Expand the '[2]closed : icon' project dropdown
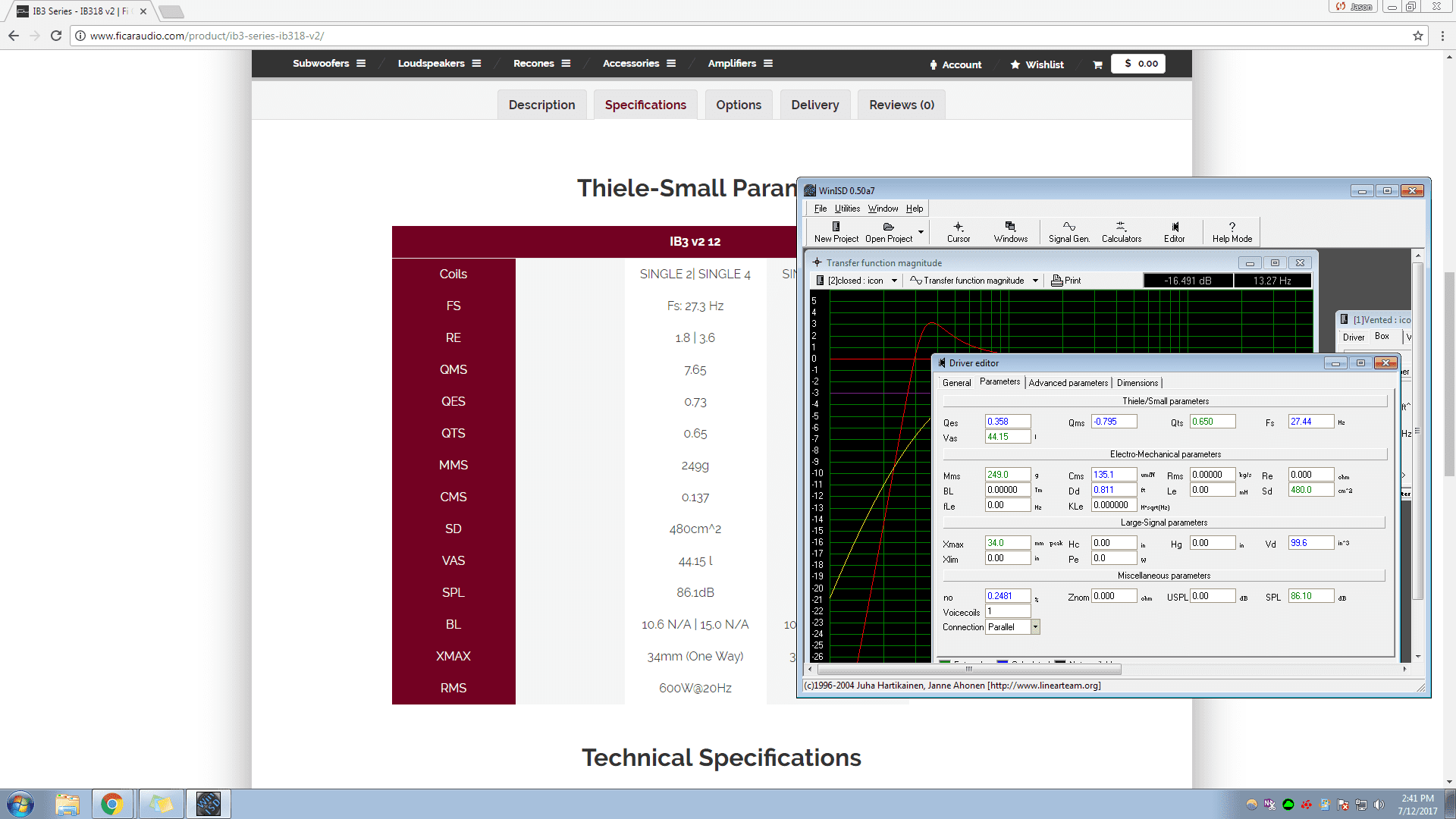 tap(894, 281)
